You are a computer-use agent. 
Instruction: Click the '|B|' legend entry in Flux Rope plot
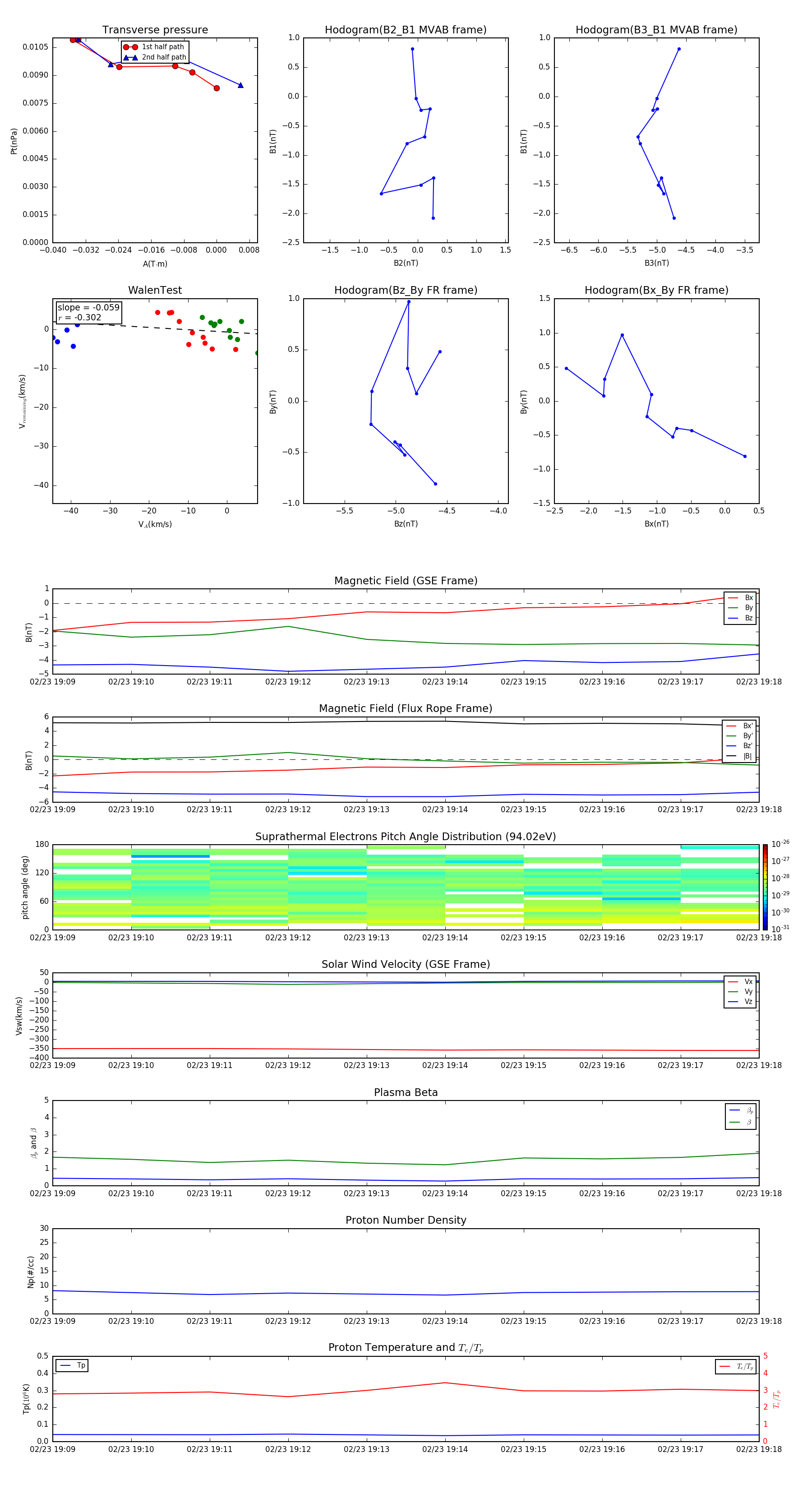739,756
